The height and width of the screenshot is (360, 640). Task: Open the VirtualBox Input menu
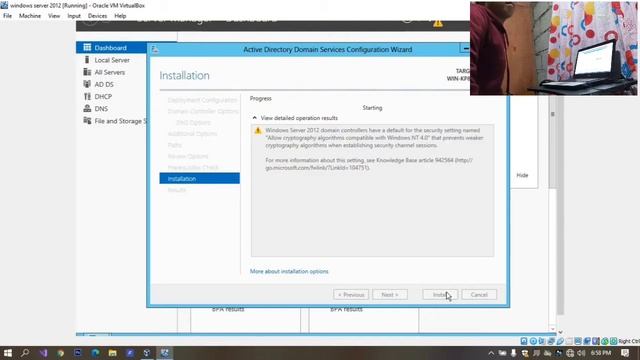coord(74,16)
